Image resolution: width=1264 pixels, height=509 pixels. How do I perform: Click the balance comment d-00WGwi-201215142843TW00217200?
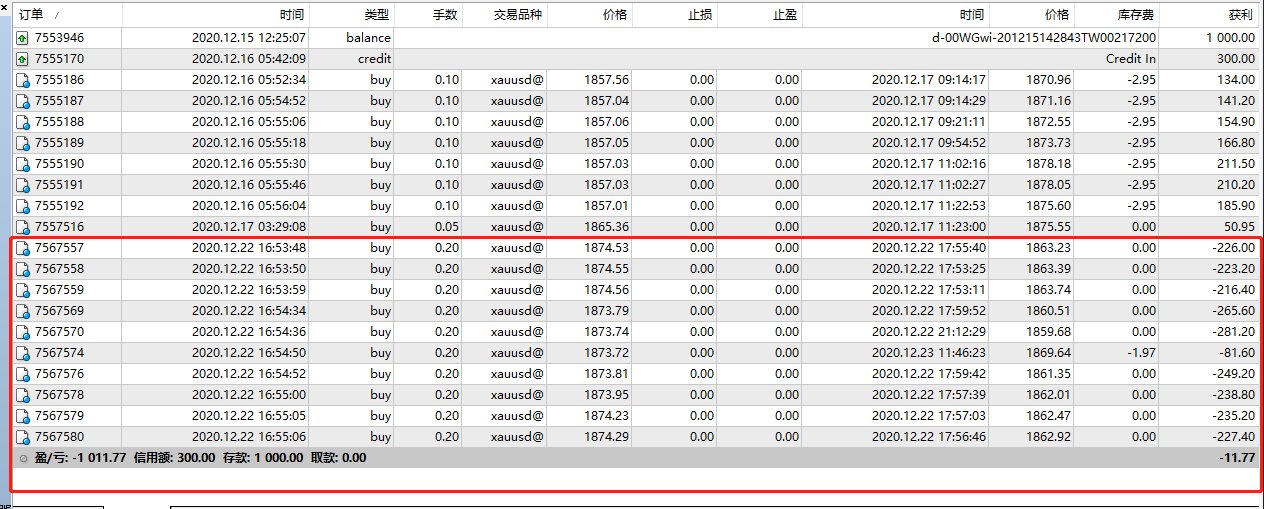pos(1043,38)
